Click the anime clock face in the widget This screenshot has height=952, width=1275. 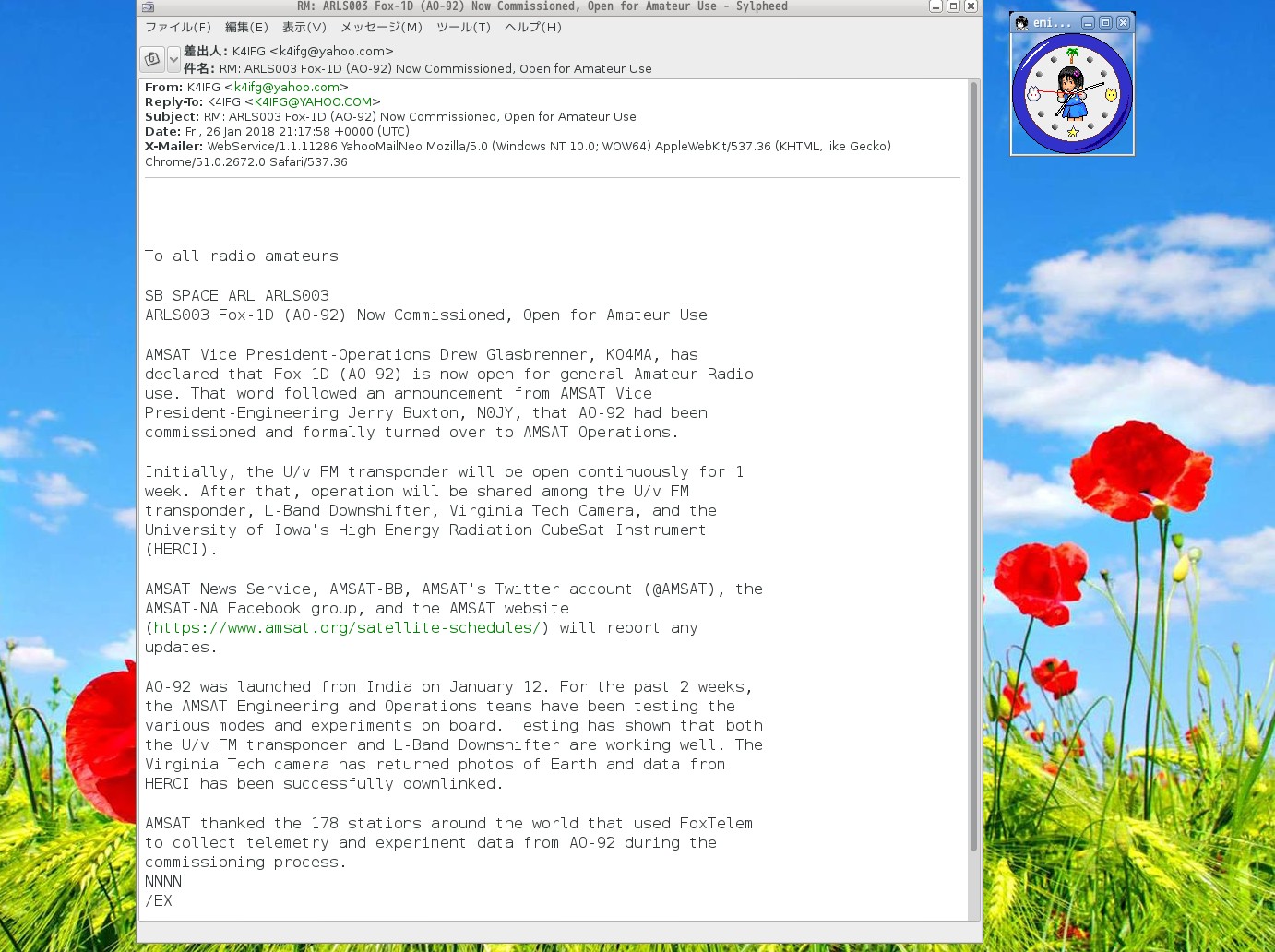[1071, 90]
